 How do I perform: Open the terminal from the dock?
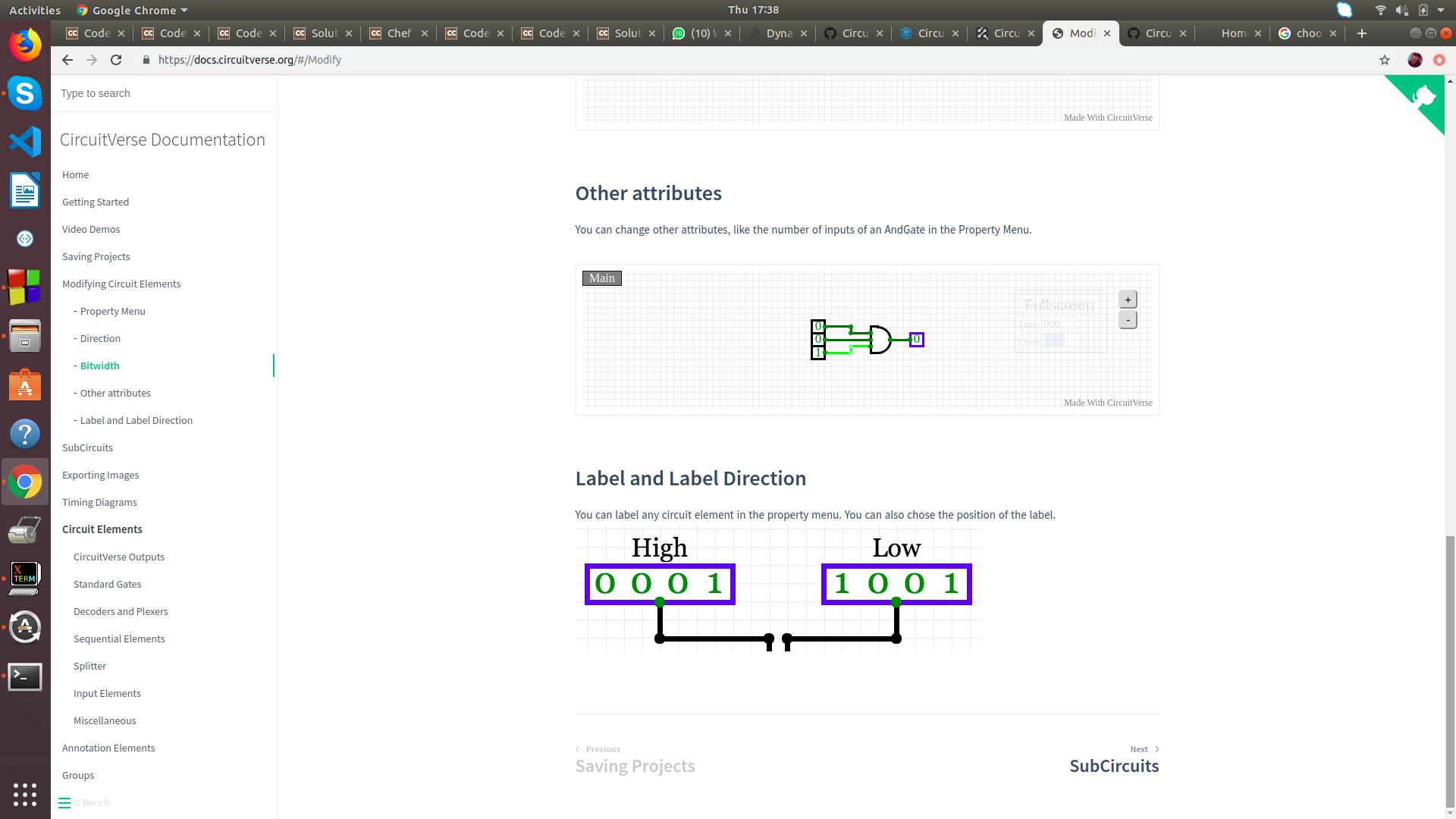[x=25, y=677]
